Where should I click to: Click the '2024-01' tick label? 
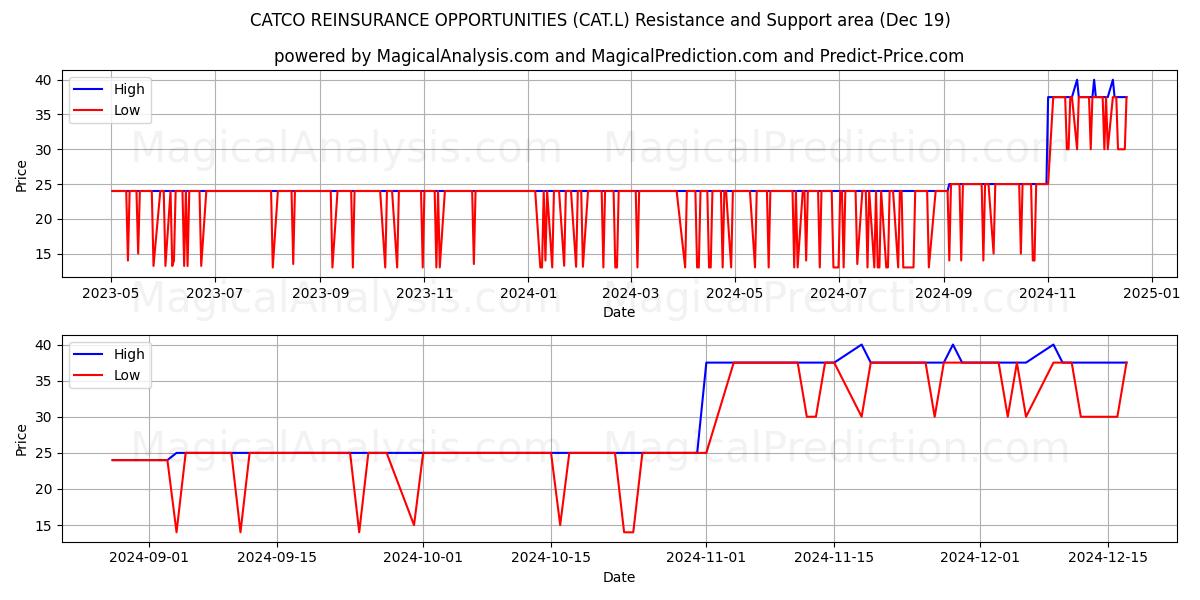click(x=529, y=293)
